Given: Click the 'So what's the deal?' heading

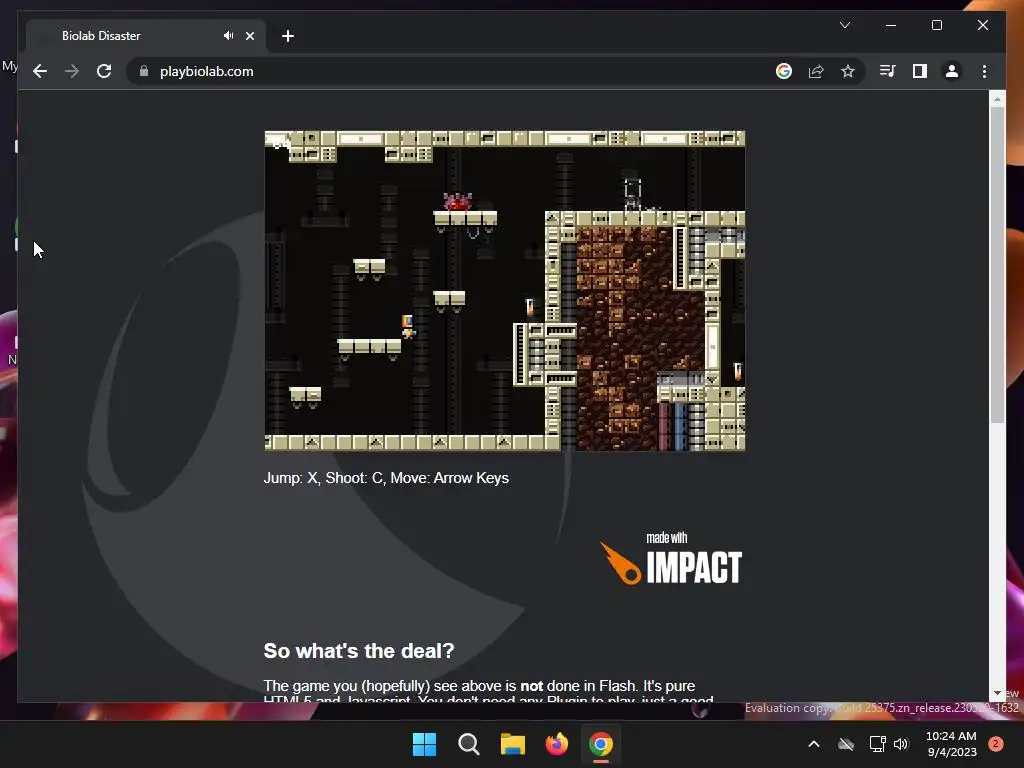Looking at the screenshot, I should (x=359, y=650).
